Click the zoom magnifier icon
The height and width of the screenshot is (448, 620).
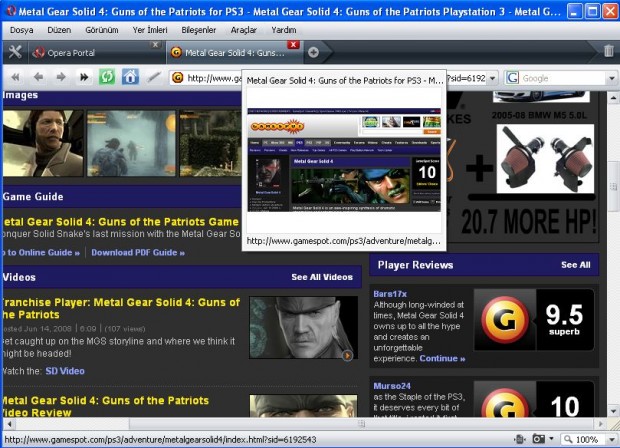tap(568, 439)
